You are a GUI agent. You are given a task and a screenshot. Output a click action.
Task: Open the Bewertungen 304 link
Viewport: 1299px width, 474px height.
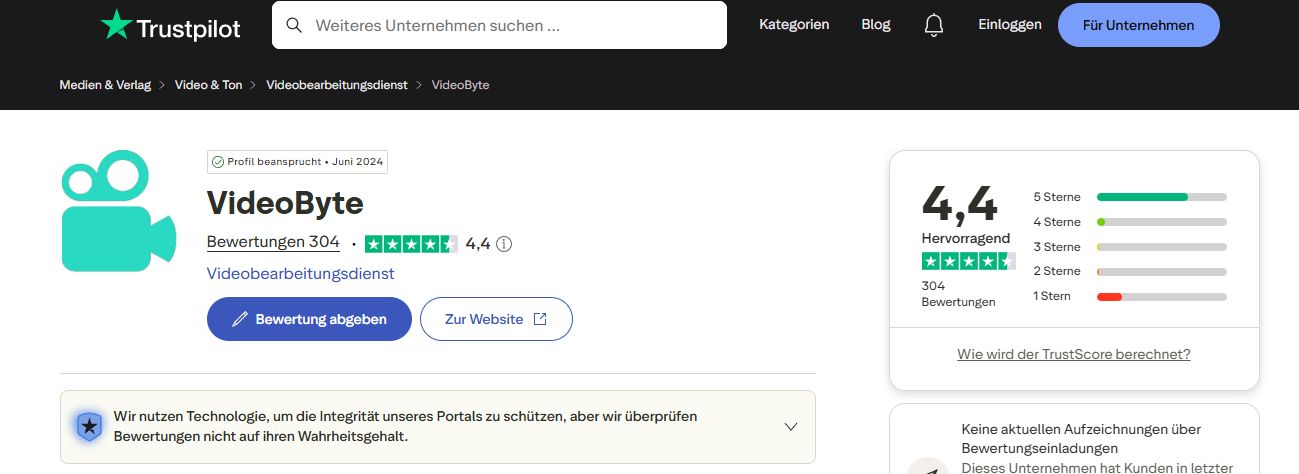[273, 242]
